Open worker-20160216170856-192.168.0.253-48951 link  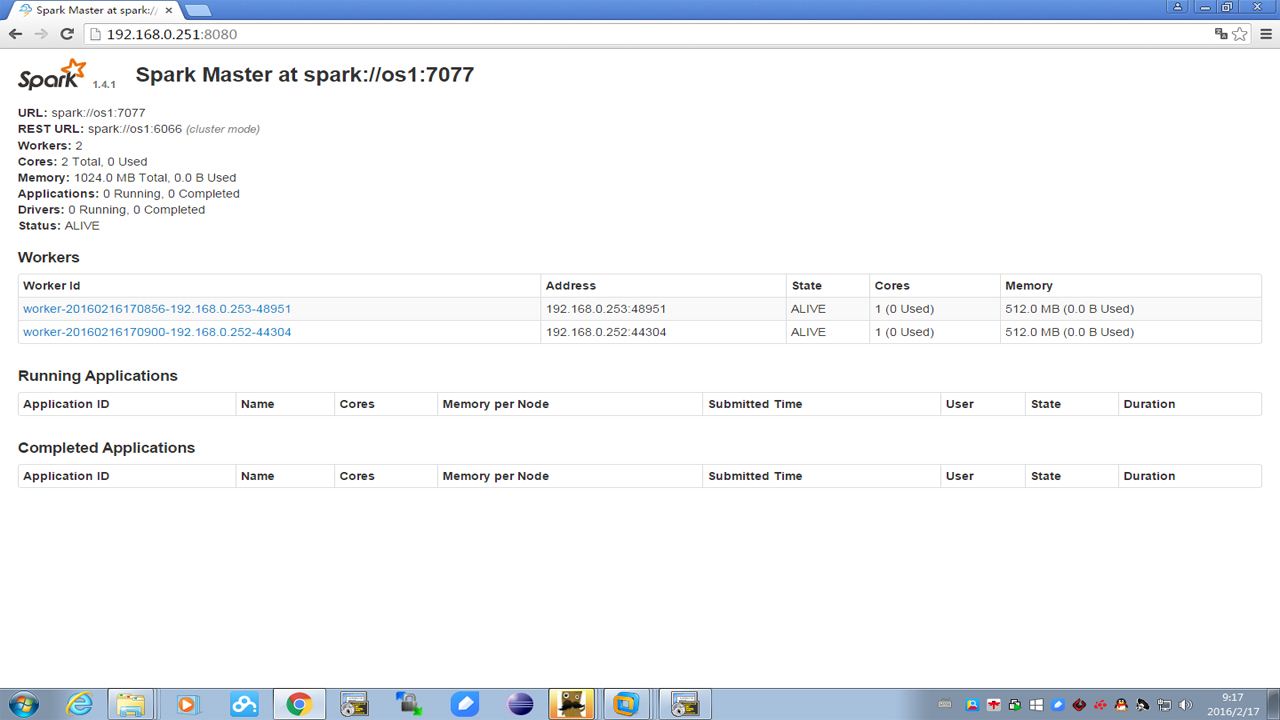[x=157, y=309]
